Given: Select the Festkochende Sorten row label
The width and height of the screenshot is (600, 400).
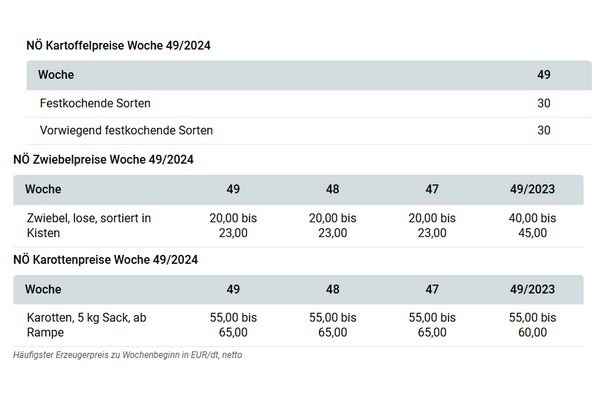Looking at the screenshot, I should click(x=95, y=103).
